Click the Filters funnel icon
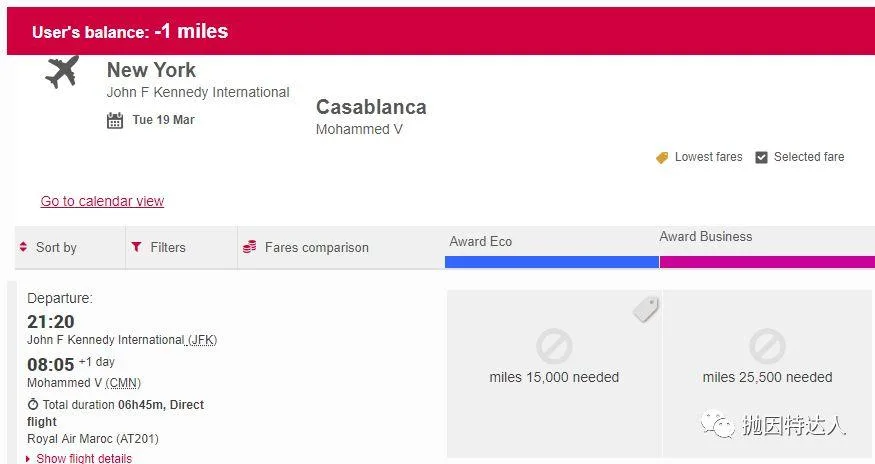The image size is (875, 464). (x=136, y=247)
